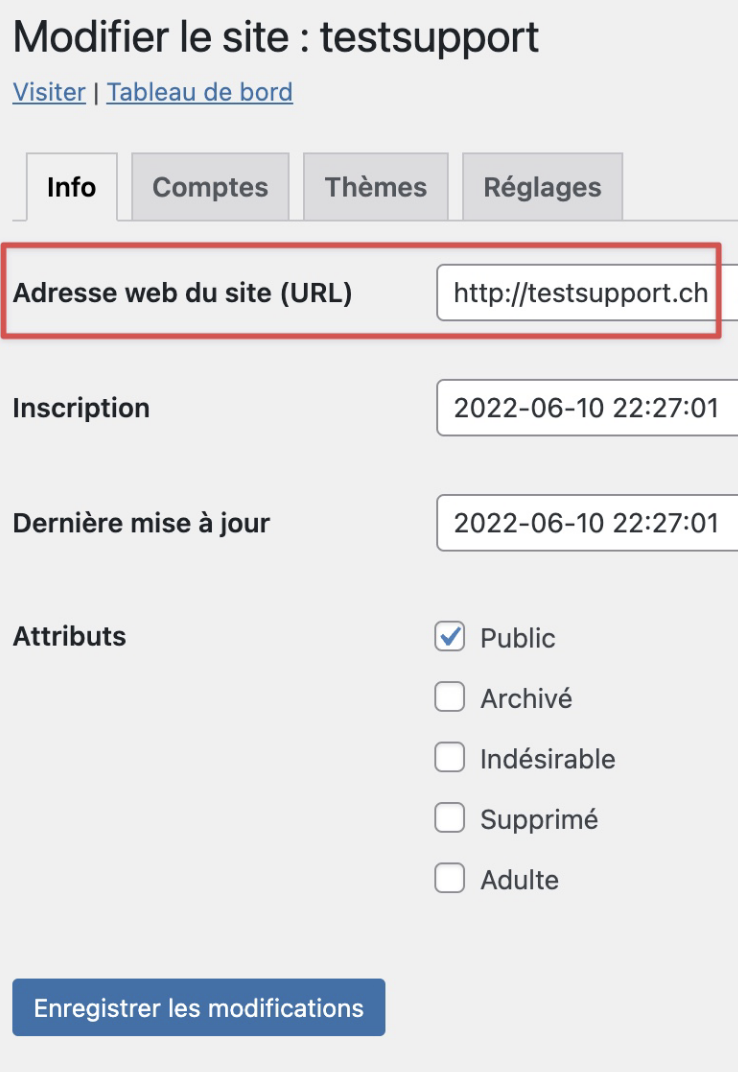The image size is (738, 1072).
Task: Select the Info tab
Action: click(71, 187)
